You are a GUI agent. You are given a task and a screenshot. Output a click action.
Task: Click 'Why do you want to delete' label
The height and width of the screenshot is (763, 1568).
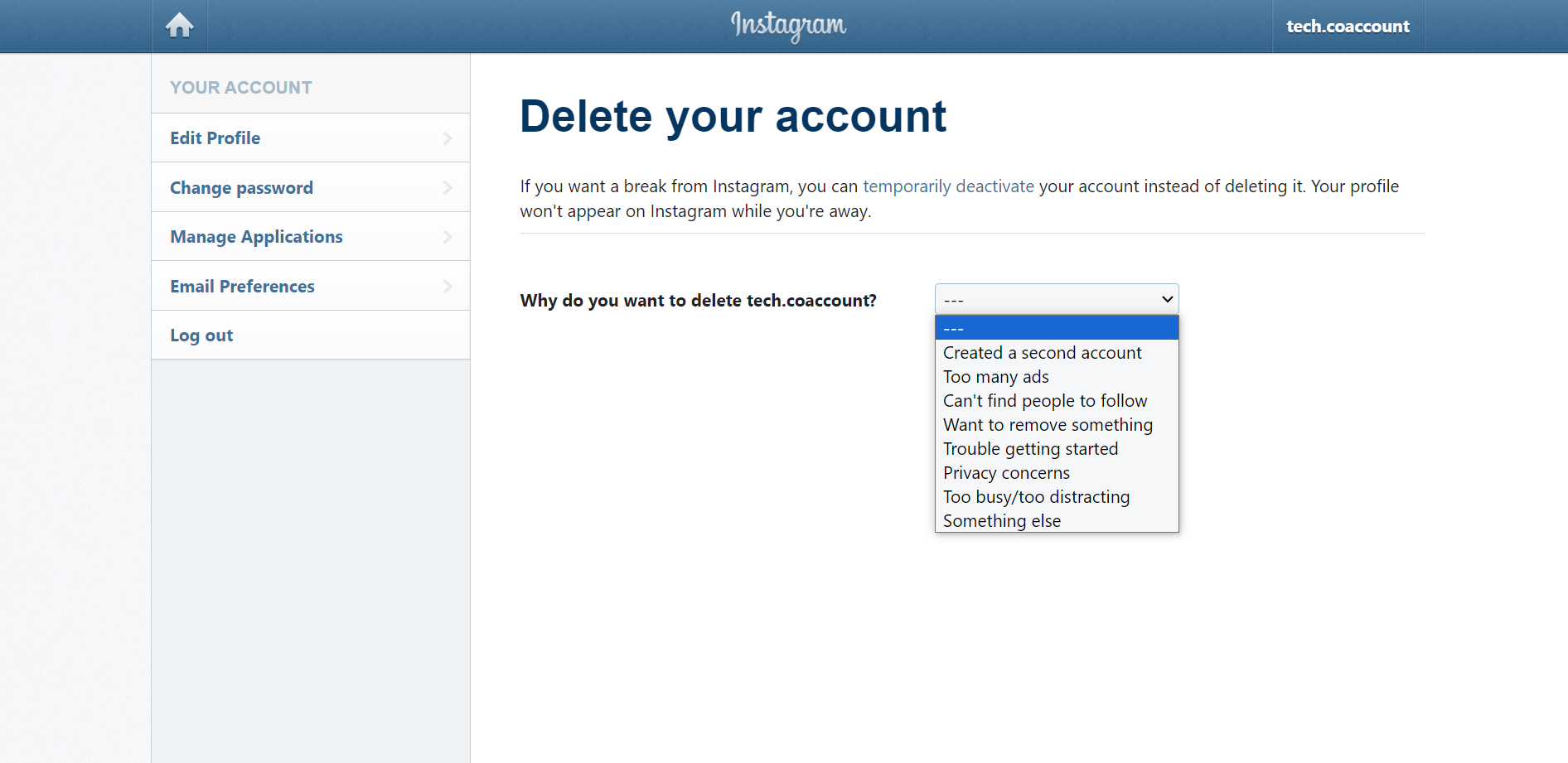698,301
